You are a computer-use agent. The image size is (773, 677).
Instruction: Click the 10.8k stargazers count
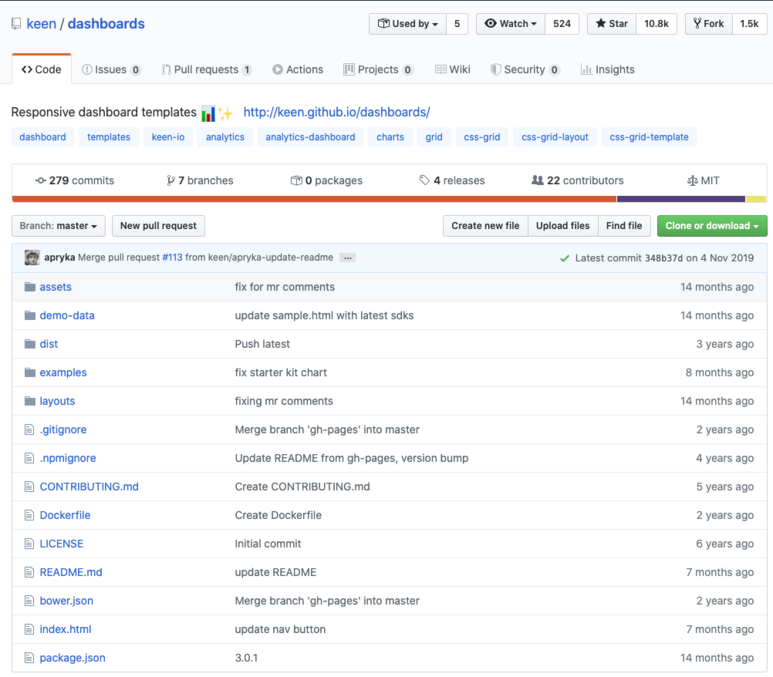tap(657, 24)
